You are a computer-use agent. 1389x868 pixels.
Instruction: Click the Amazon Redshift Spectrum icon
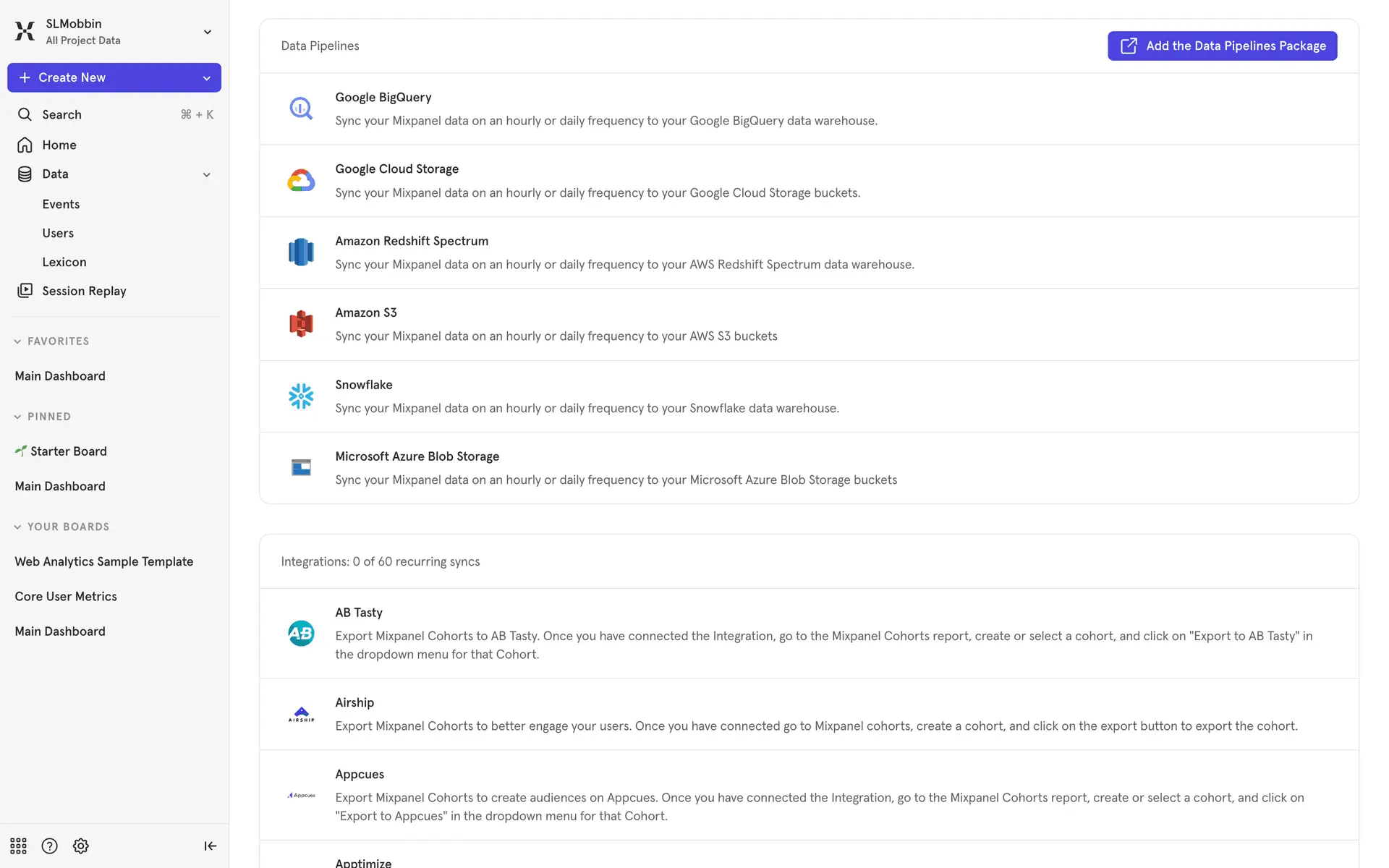click(301, 252)
